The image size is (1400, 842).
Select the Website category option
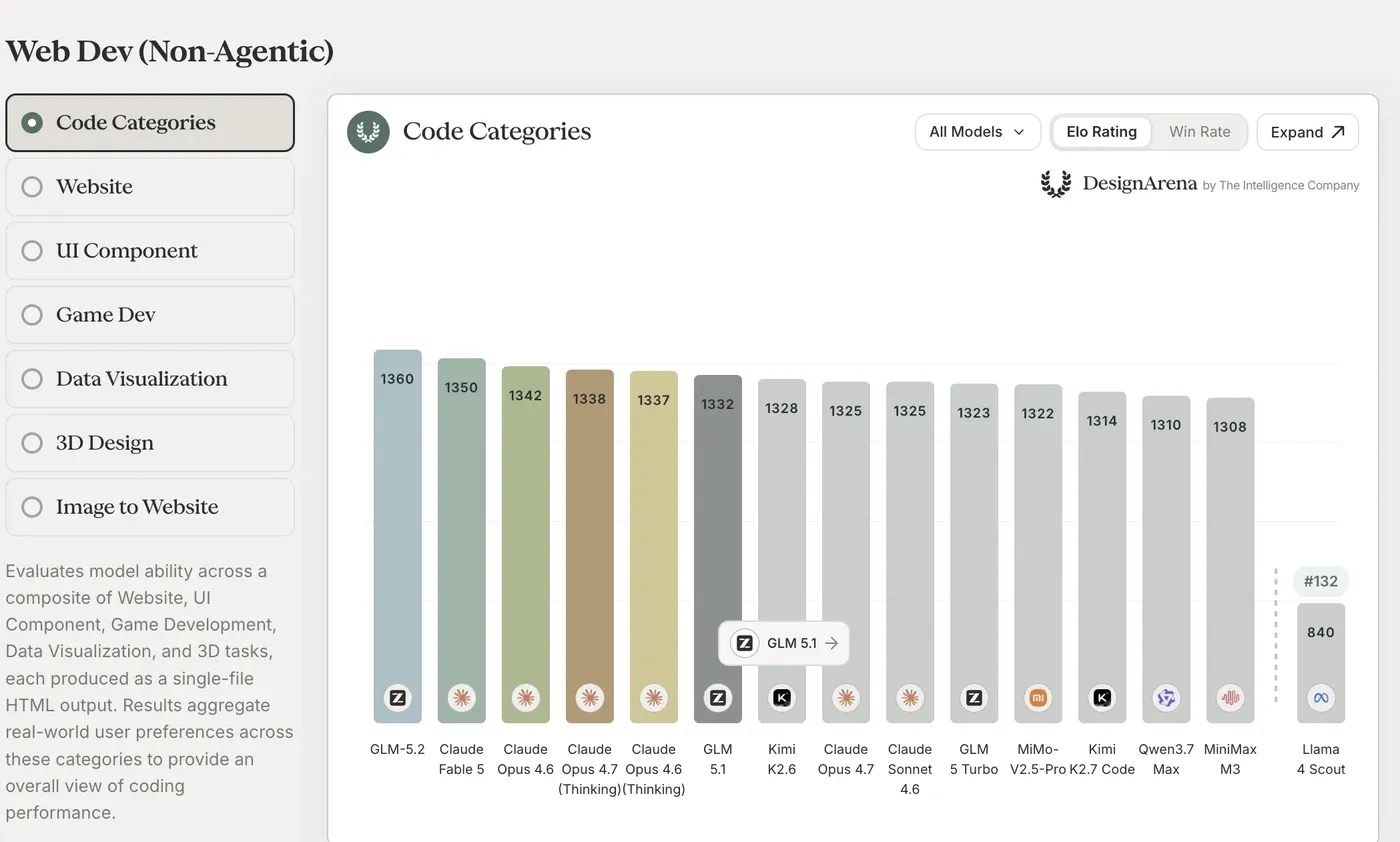(x=150, y=187)
